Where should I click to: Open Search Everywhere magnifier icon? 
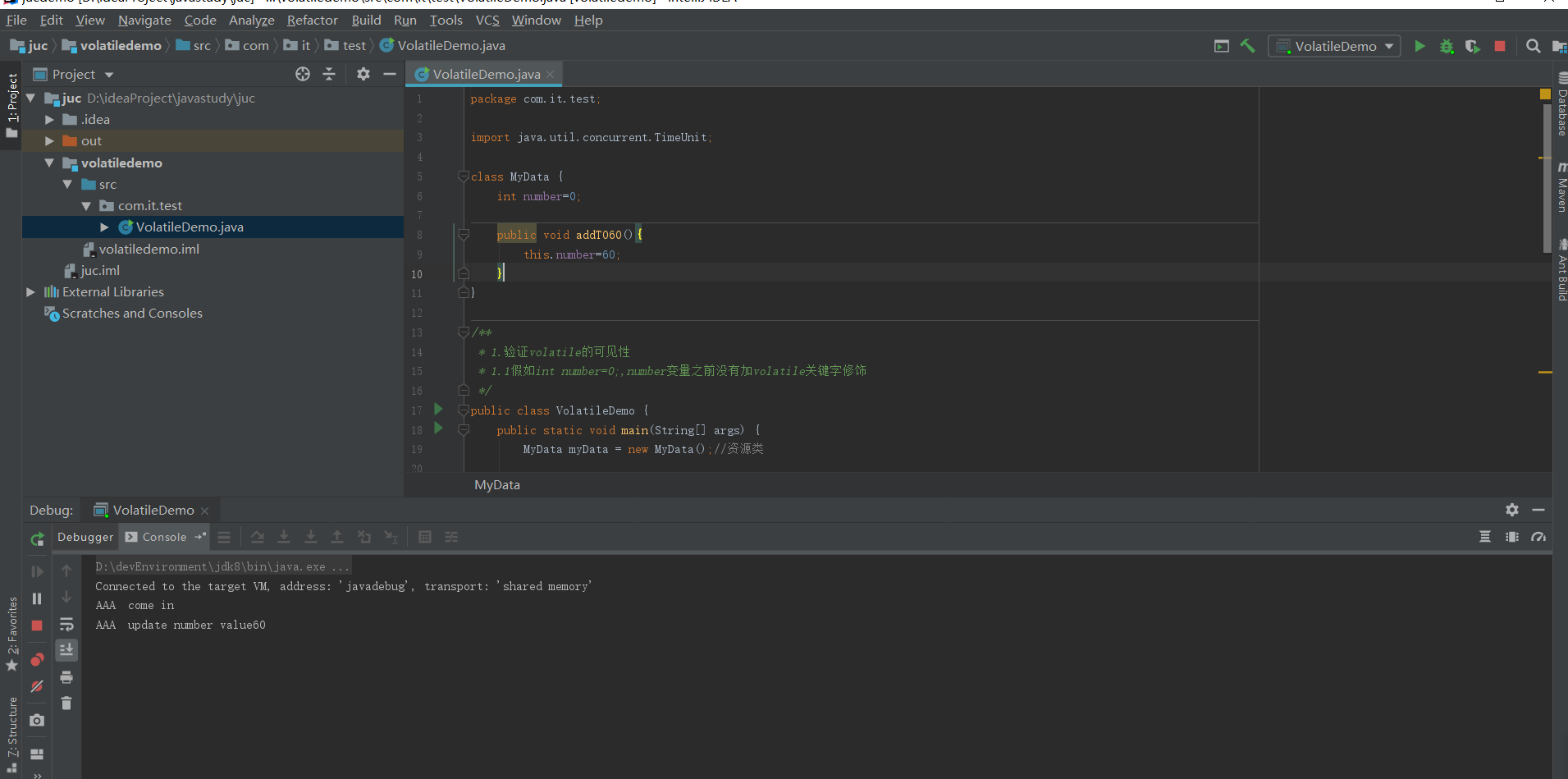click(1533, 46)
